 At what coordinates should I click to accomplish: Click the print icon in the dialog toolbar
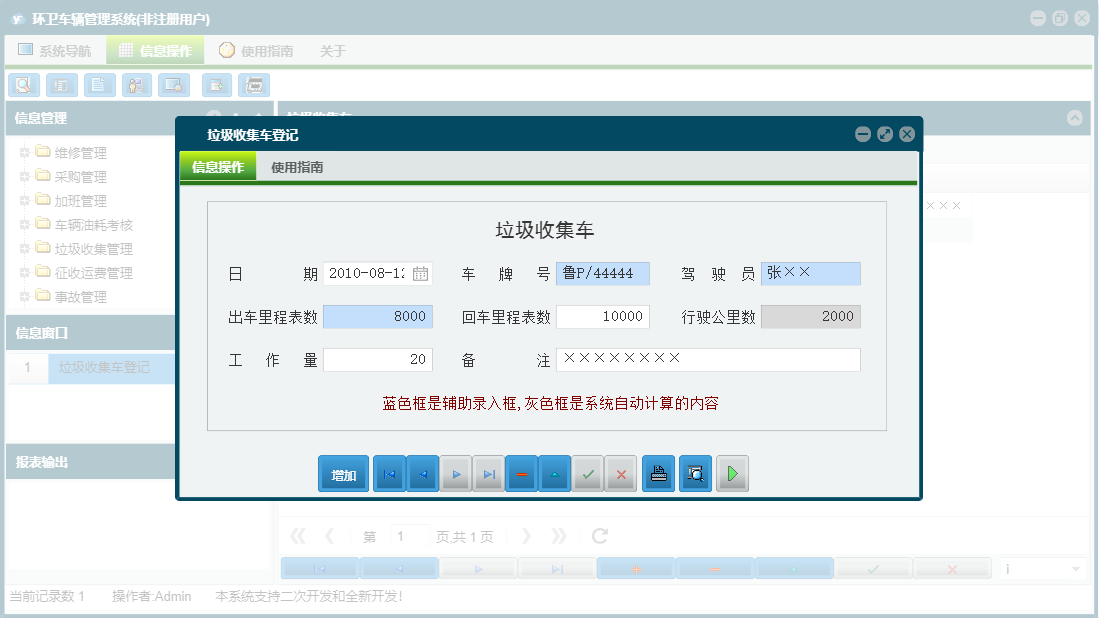[658, 473]
